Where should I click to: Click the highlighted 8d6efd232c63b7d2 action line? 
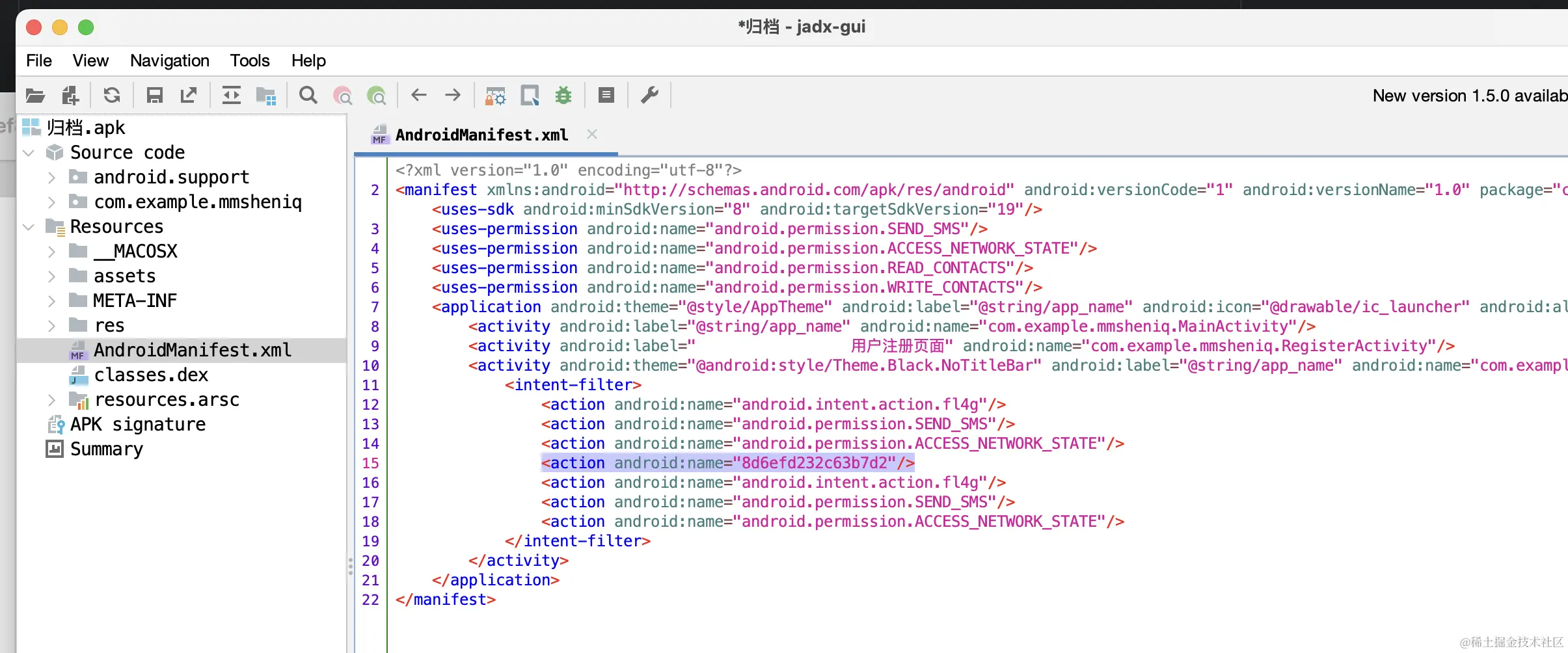(728, 463)
